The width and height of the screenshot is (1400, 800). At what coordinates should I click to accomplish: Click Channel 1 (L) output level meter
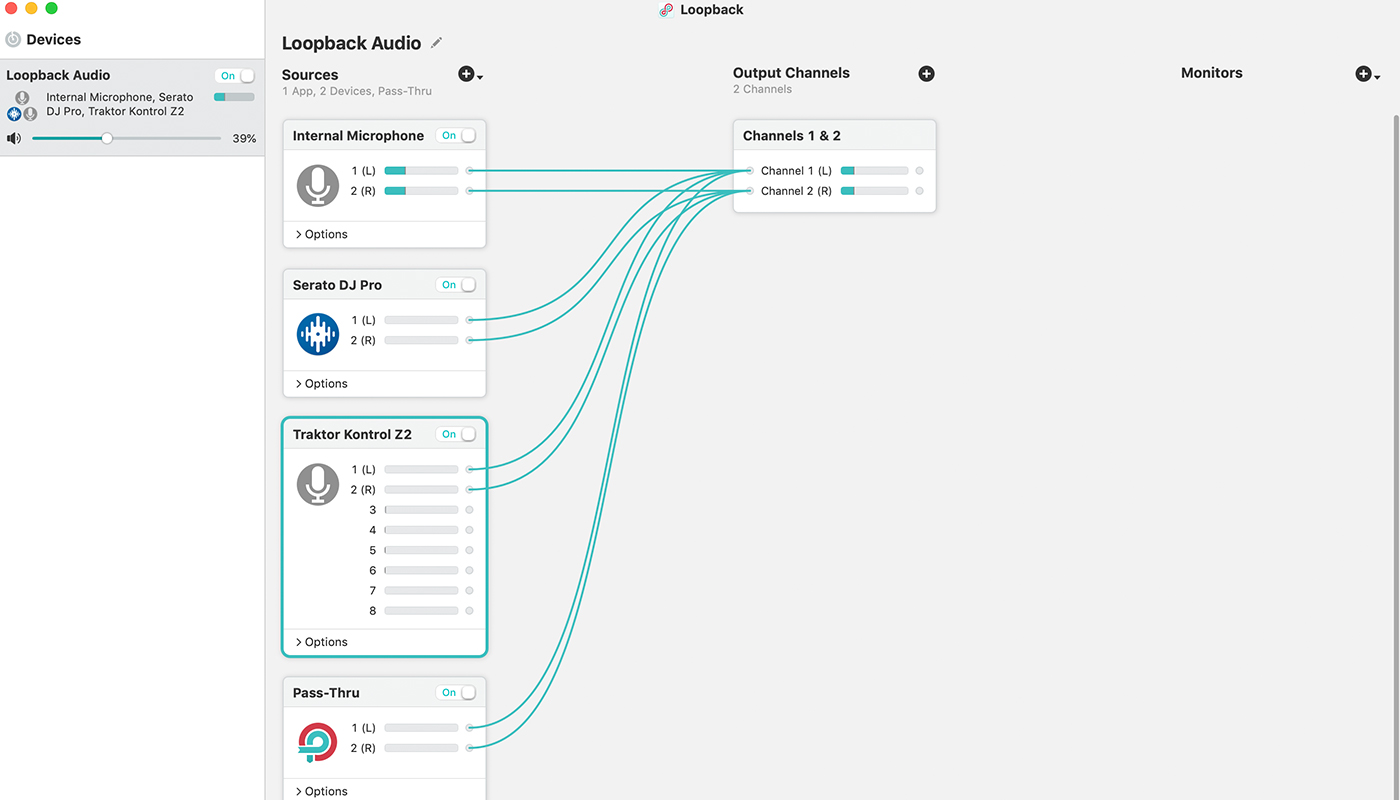[875, 171]
